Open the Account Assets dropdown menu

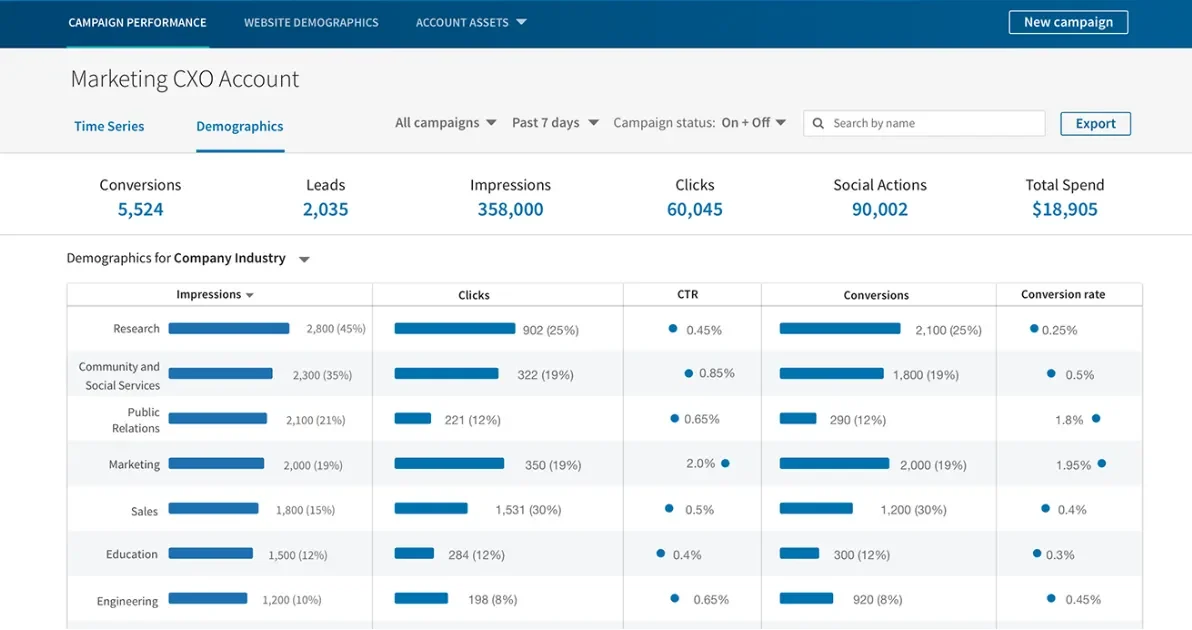470,22
